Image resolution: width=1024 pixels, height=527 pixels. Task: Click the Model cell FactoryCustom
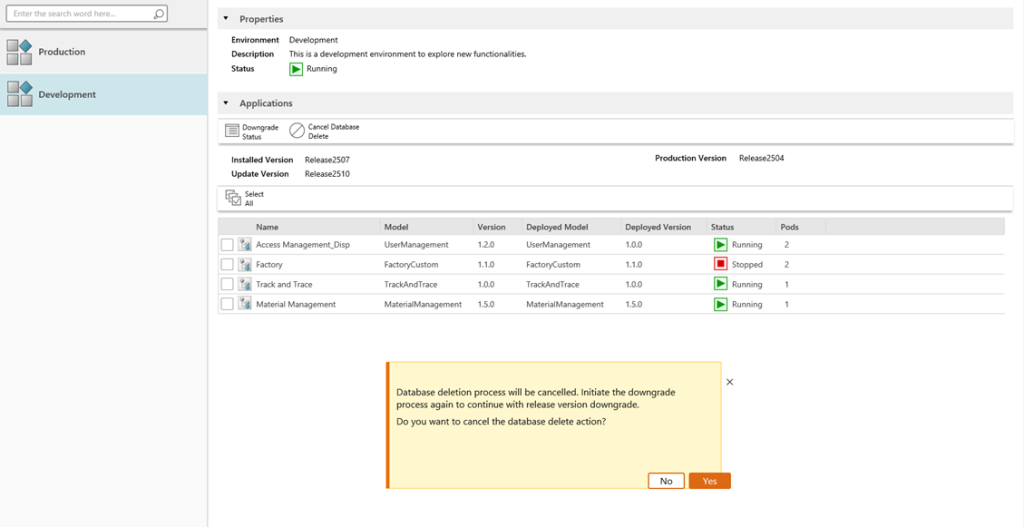(411, 264)
